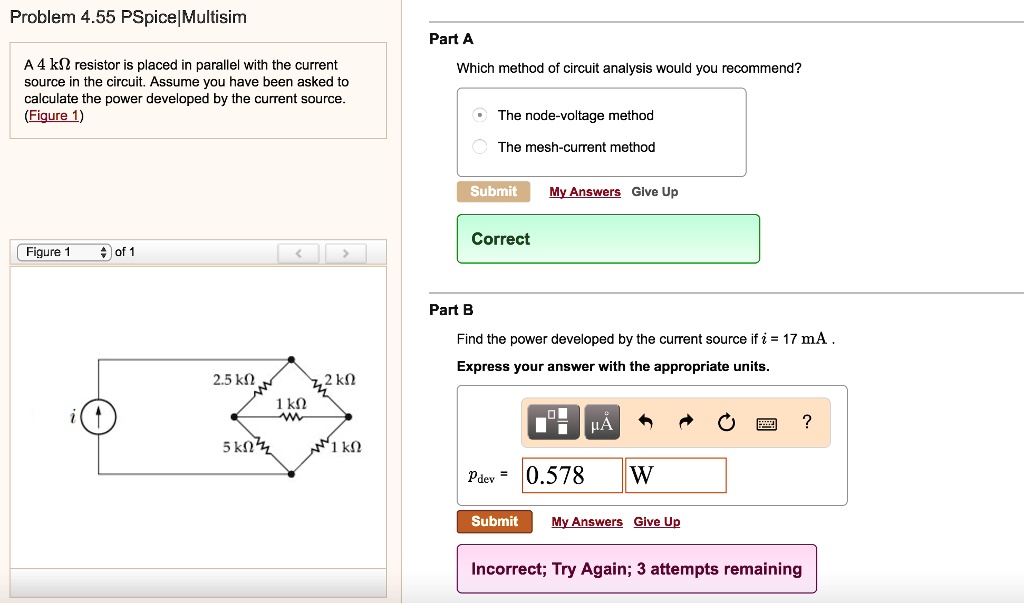Go to previous figure with left arrow
Image resolution: width=1024 pixels, height=603 pixels.
(298, 253)
